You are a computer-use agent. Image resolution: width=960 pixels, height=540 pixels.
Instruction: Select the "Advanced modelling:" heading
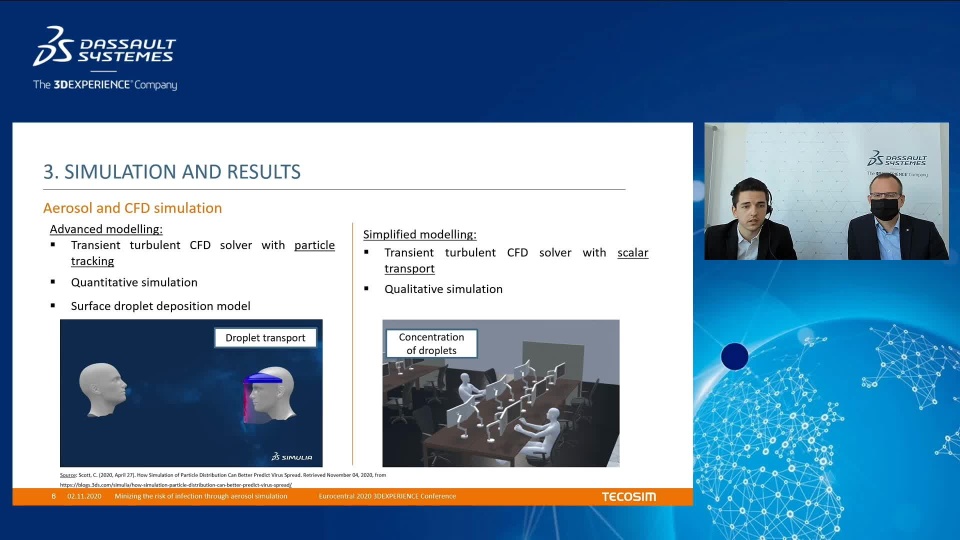[106, 229]
